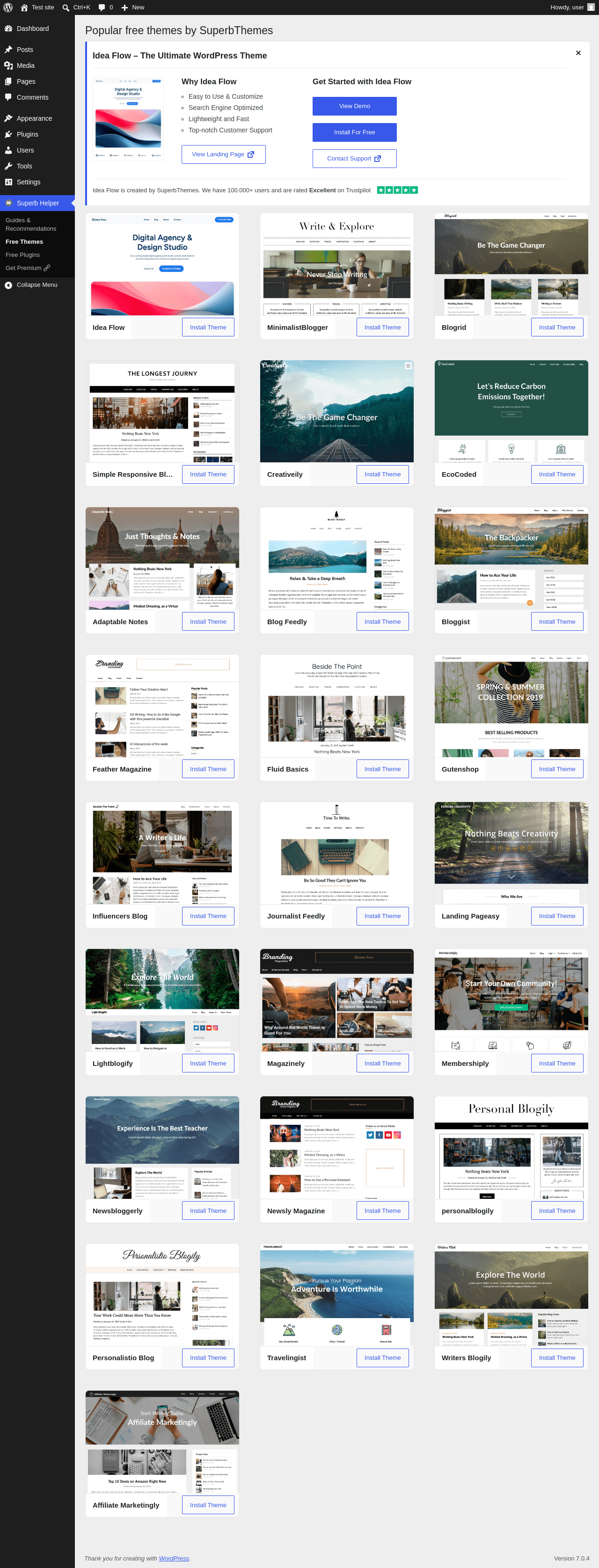Viewport: 599px width, 1568px height.
Task: Install the Lightblogify theme
Action: coord(208,1064)
